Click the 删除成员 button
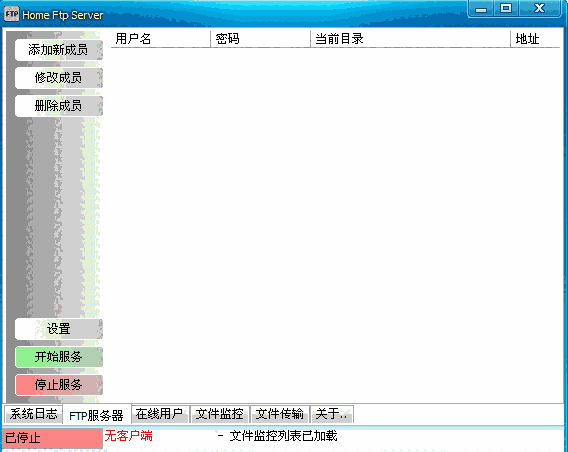 click(59, 106)
